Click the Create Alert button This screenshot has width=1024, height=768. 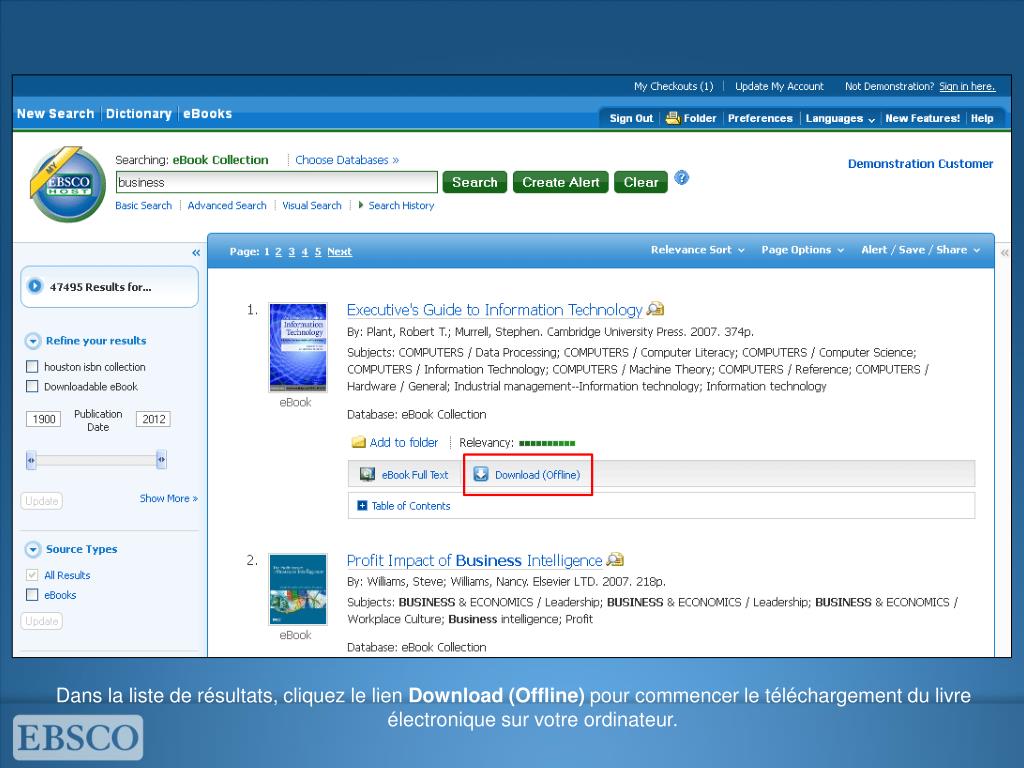[560, 182]
